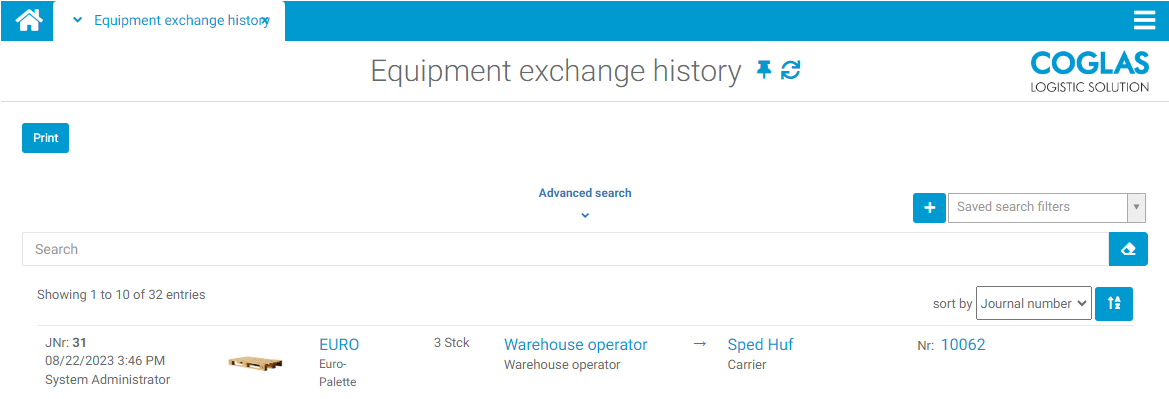Expand the chevron on the tab
The height and width of the screenshot is (399, 1169).
pos(78,21)
